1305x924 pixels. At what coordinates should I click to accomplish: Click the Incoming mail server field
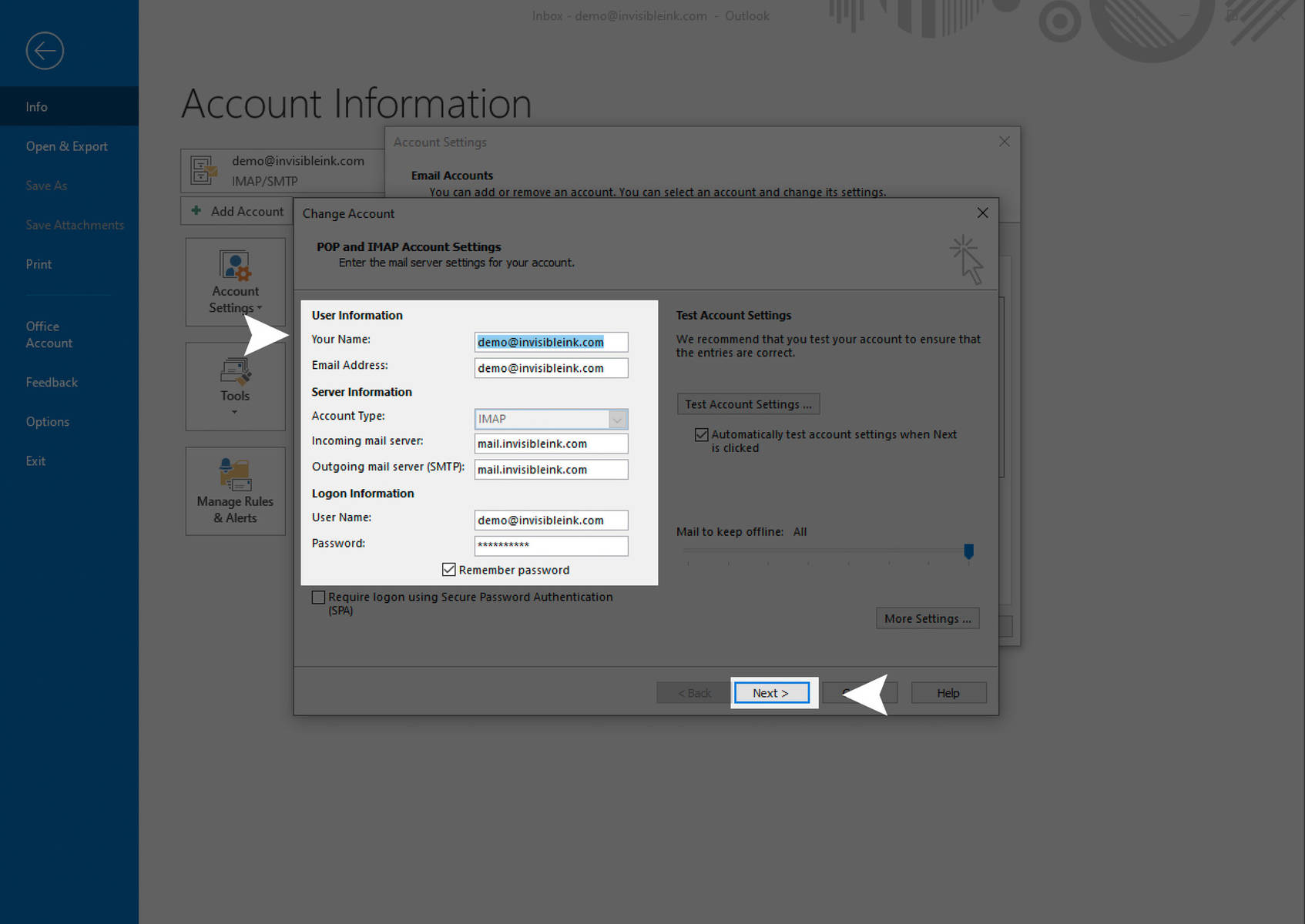(x=551, y=444)
